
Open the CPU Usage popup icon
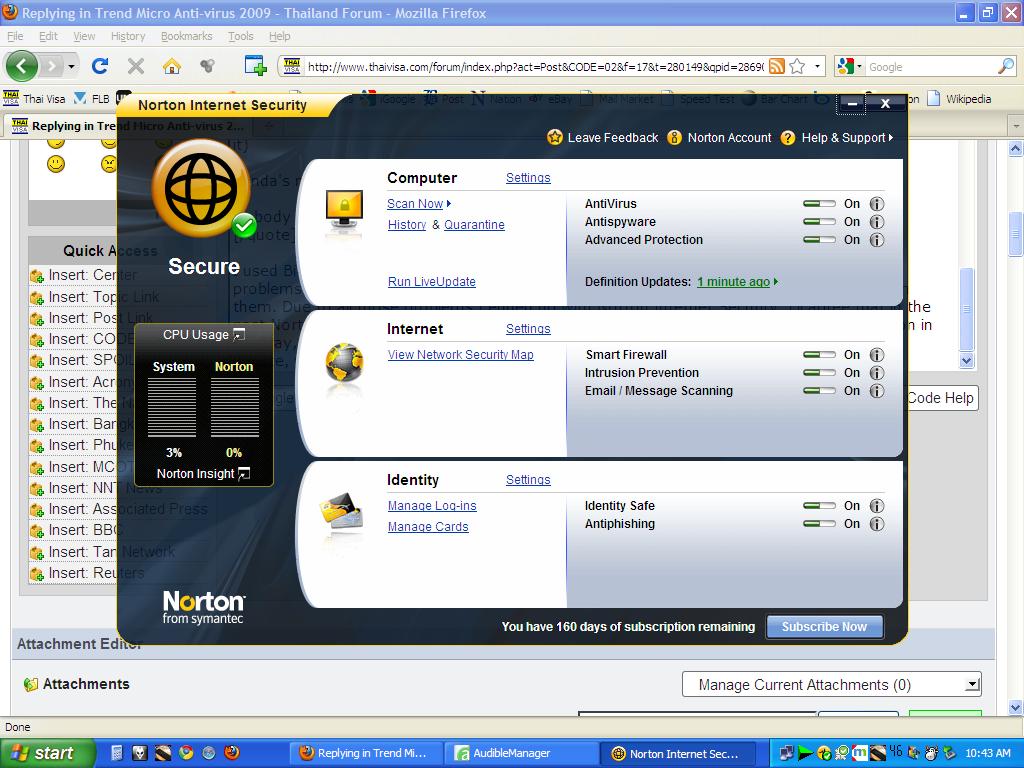click(239, 334)
